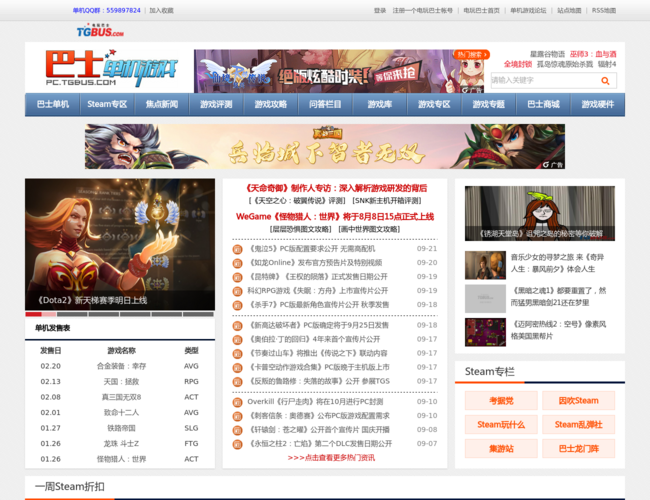This screenshot has height=500, width=650.
Task: Open 《天空之心：破翼传说》评测 link
Action: [x=297, y=201]
